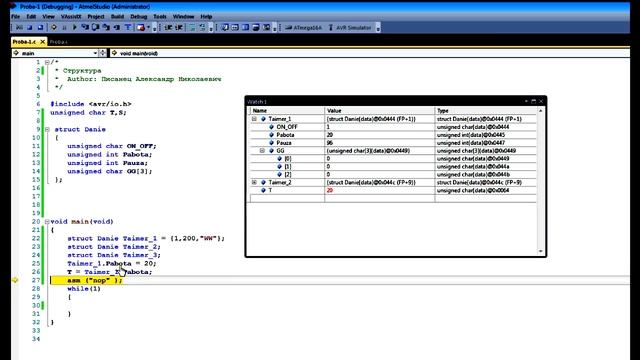Click the #include <avr/io.h> code line
The image size is (640, 360).
(91, 104)
